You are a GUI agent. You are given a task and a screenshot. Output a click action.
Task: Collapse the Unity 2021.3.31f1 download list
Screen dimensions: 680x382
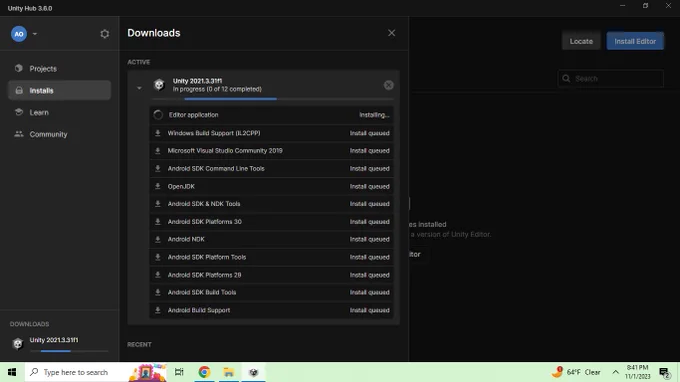[x=139, y=88]
